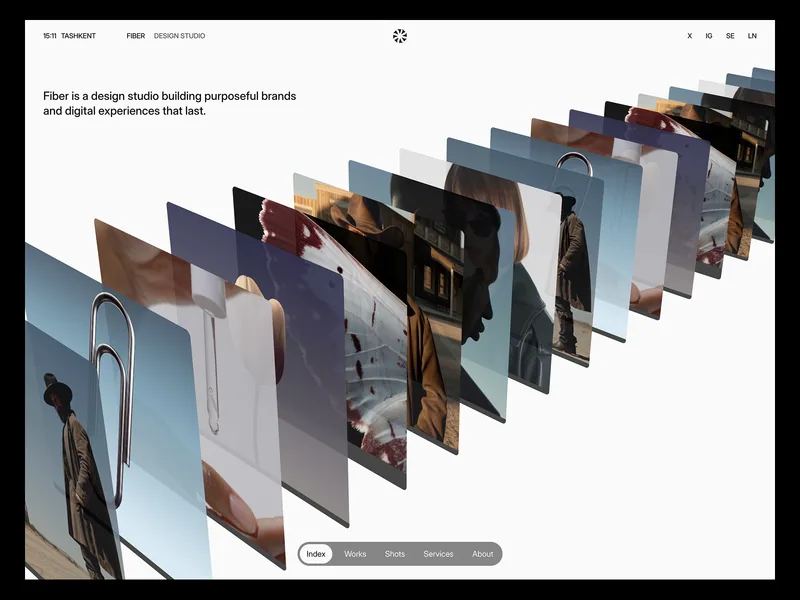Screen dimensions: 800x600
Task: Open the Services tab
Action: click(438, 554)
